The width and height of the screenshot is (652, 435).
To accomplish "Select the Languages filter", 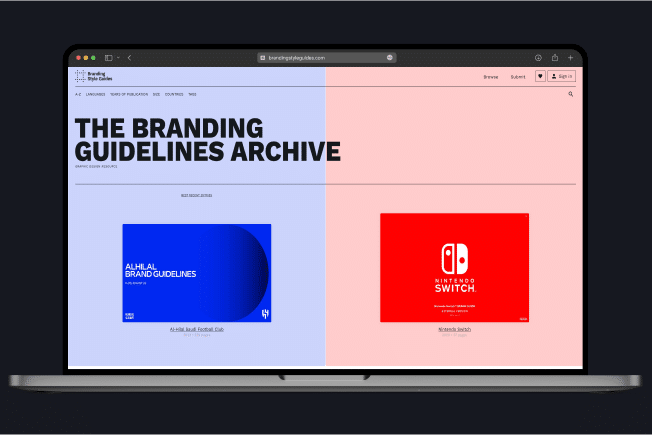I will point(95,94).
